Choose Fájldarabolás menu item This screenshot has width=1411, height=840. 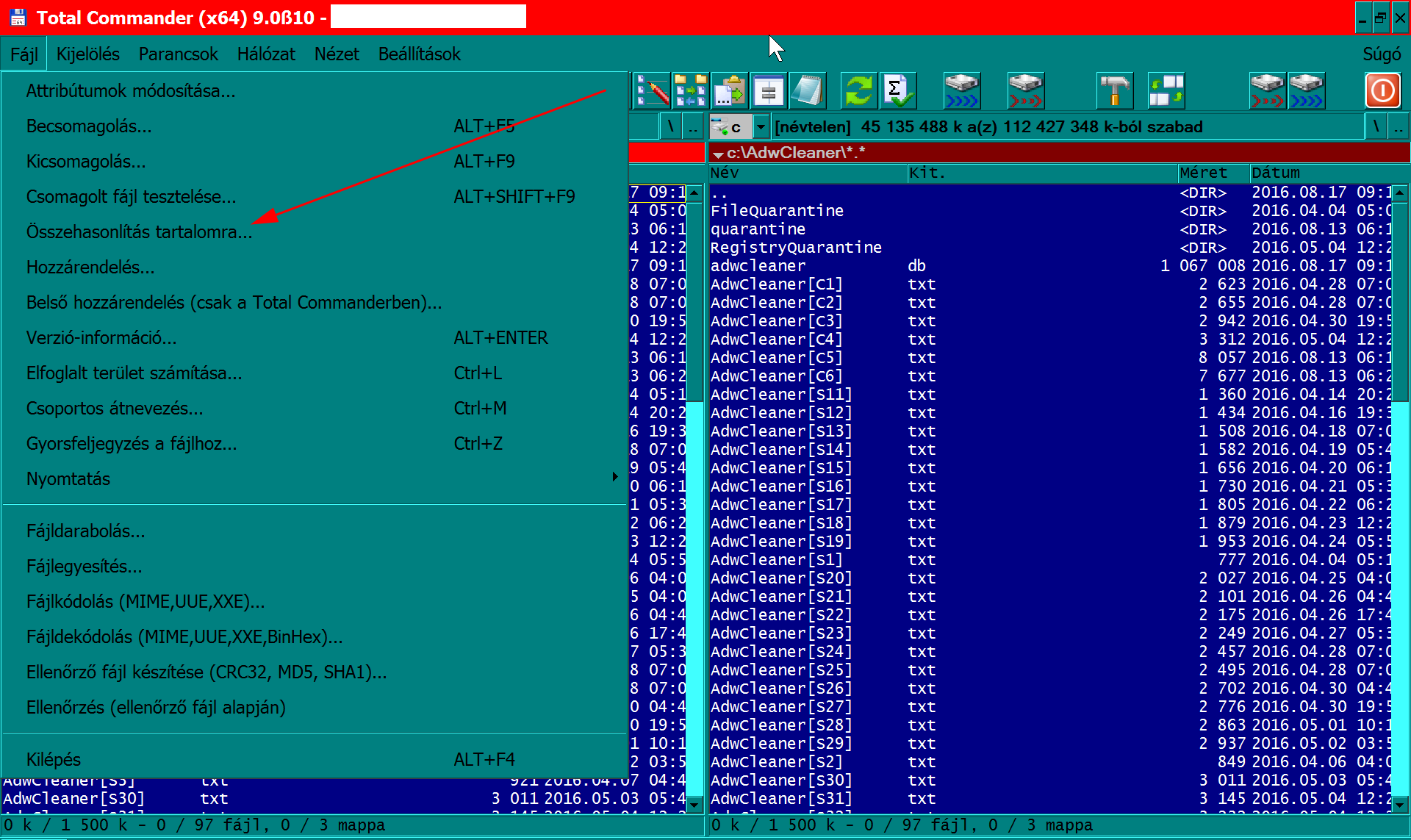pyautogui.click(x=315, y=531)
